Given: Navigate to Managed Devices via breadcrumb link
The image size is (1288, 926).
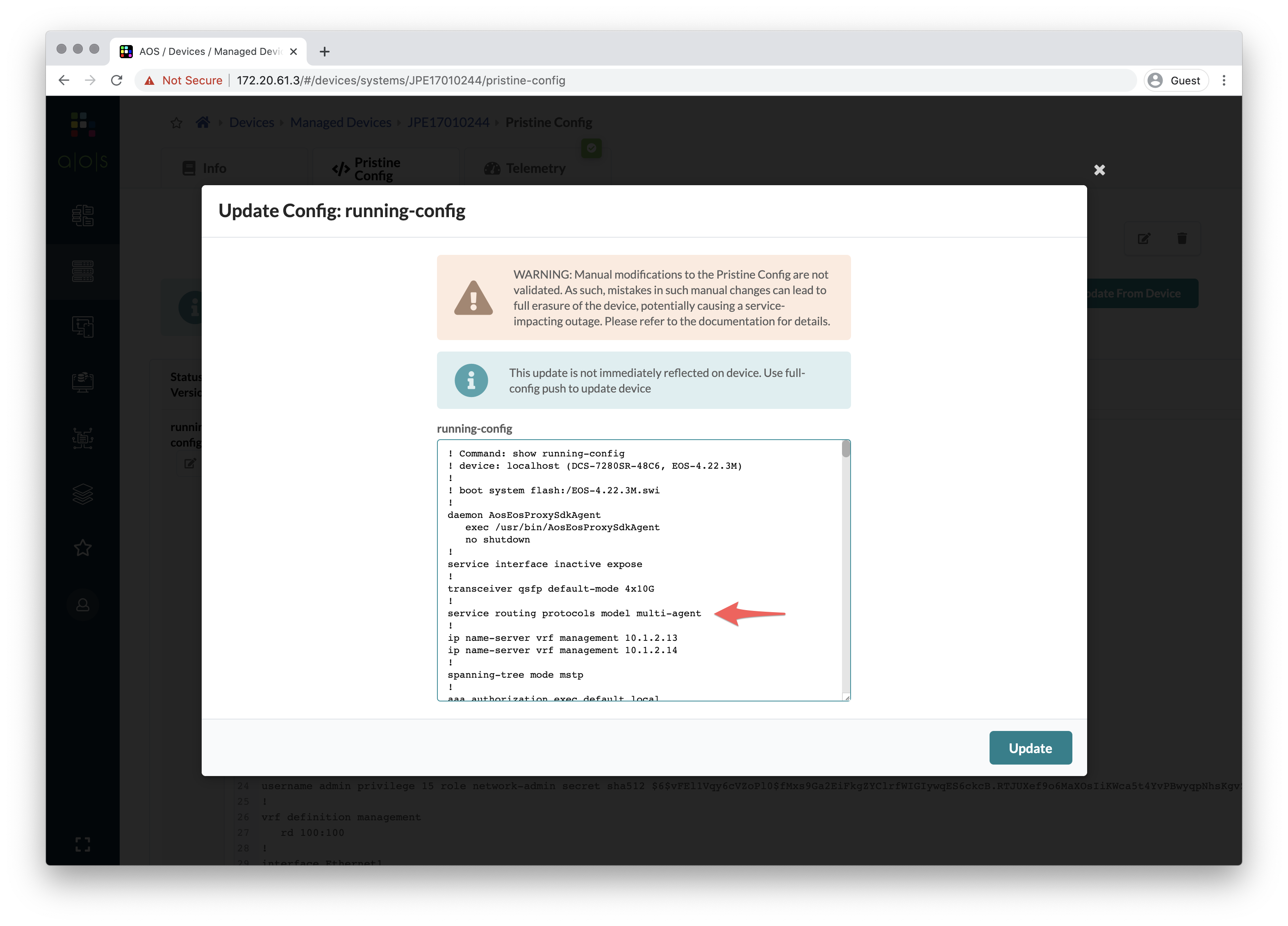Looking at the screenshot, I should click(x=340, y=122).
